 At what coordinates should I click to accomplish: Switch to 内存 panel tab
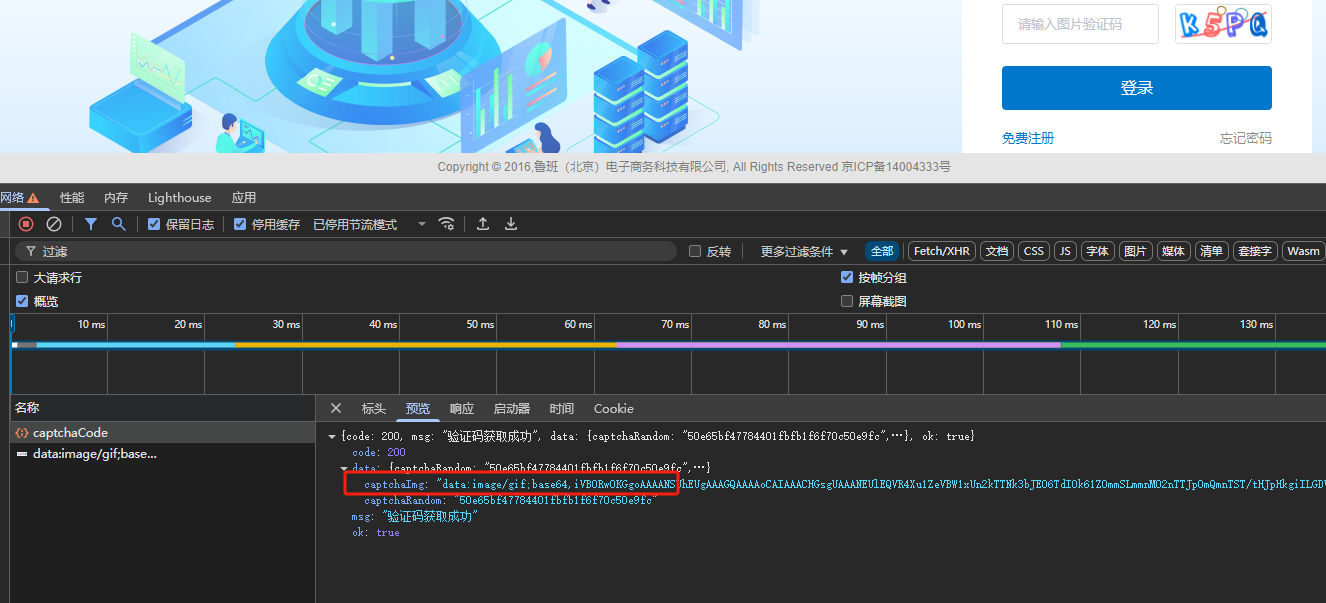(116, 198)
